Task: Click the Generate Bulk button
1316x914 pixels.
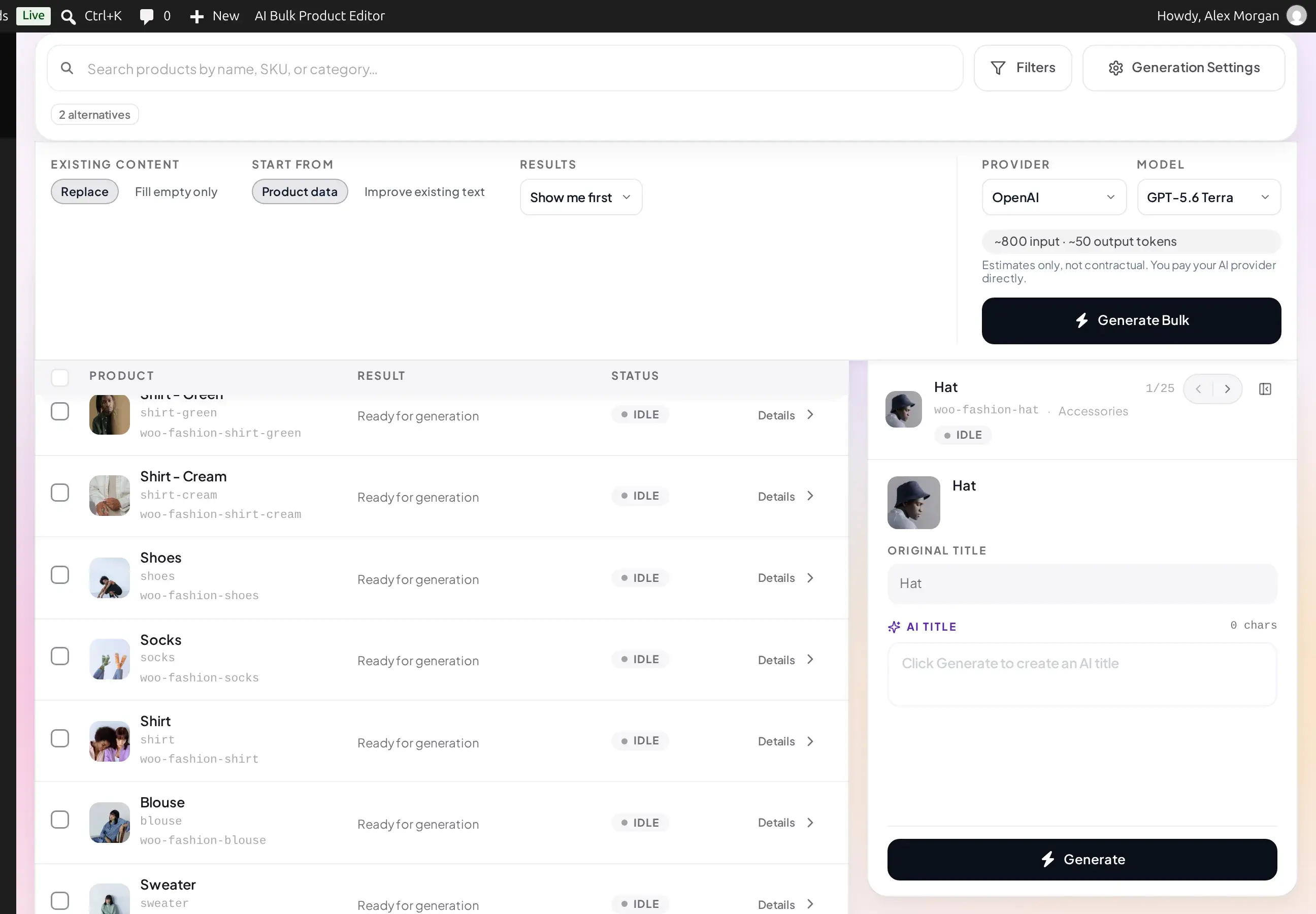Action: (x=1131, y=321)
